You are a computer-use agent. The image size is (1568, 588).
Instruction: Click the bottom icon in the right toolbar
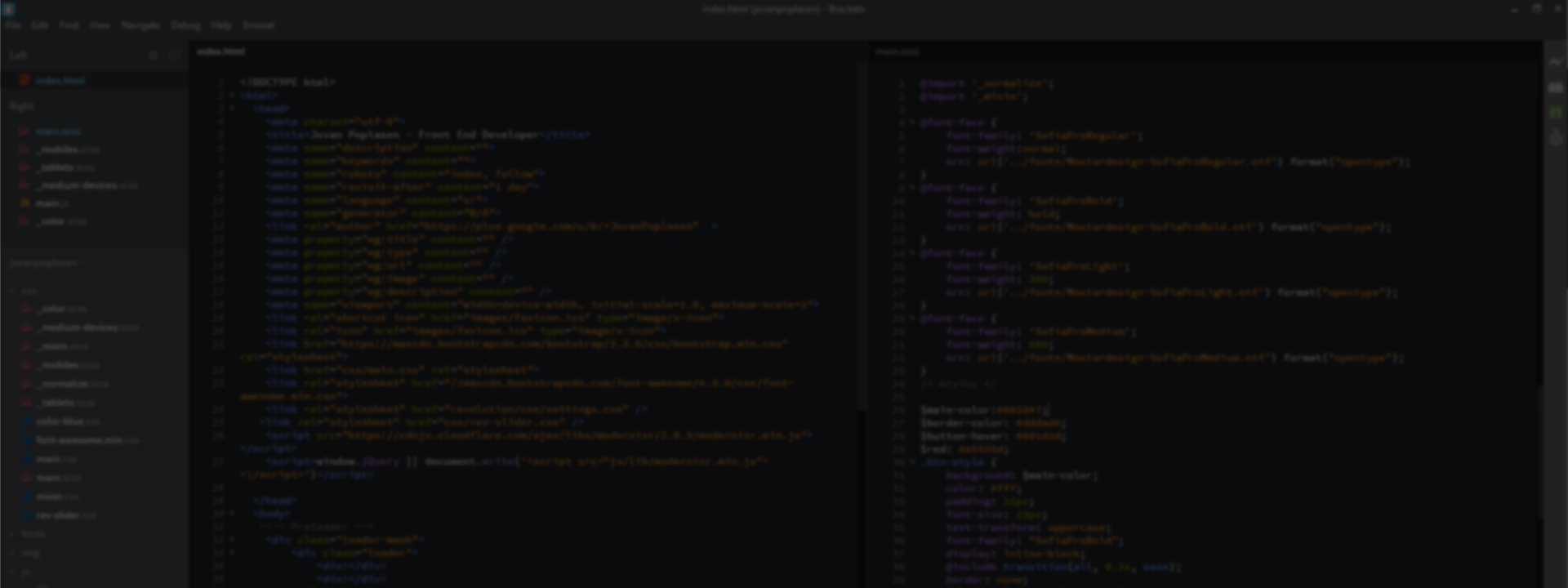point(1556,138)
